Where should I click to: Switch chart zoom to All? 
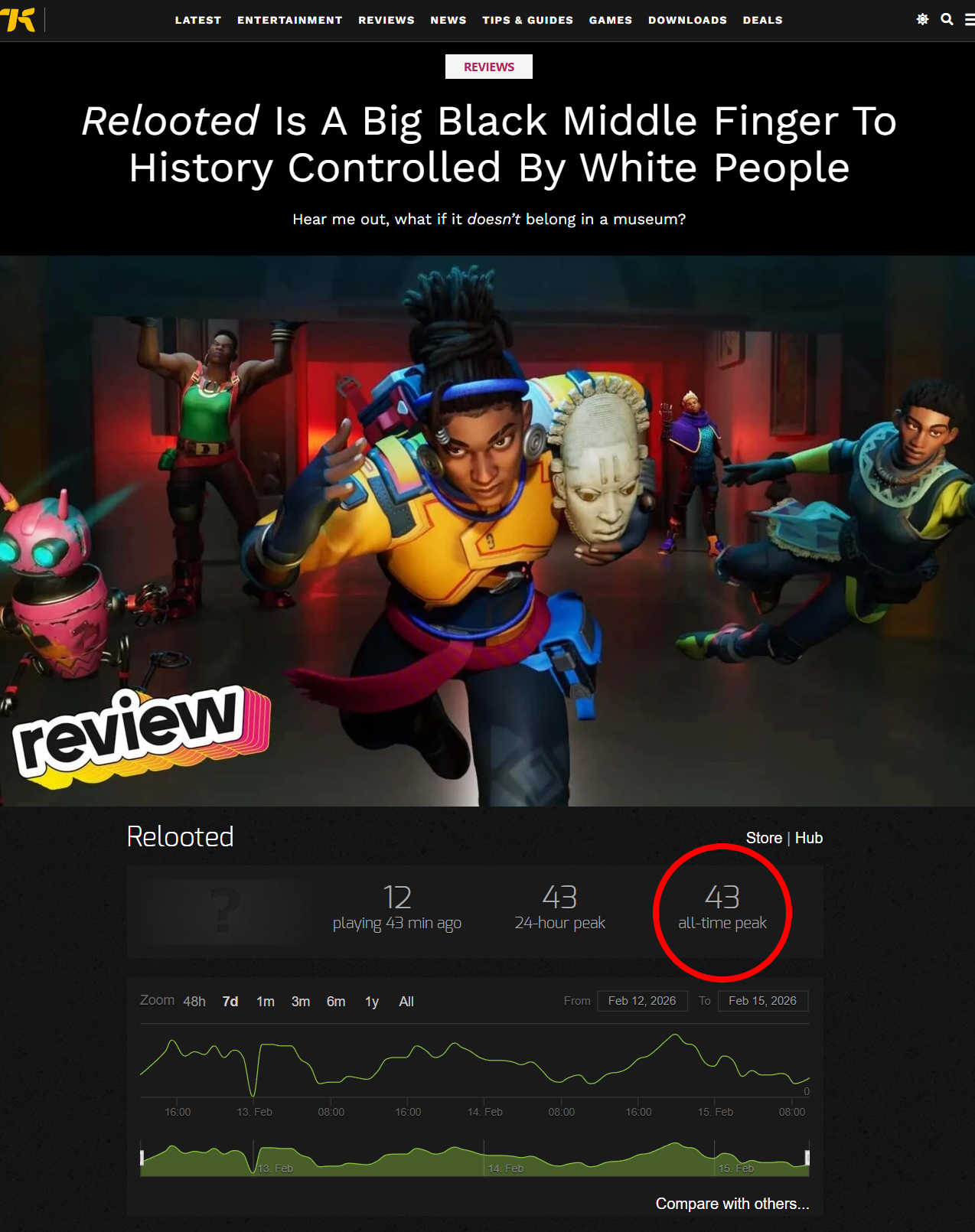tap(406, 1001)
